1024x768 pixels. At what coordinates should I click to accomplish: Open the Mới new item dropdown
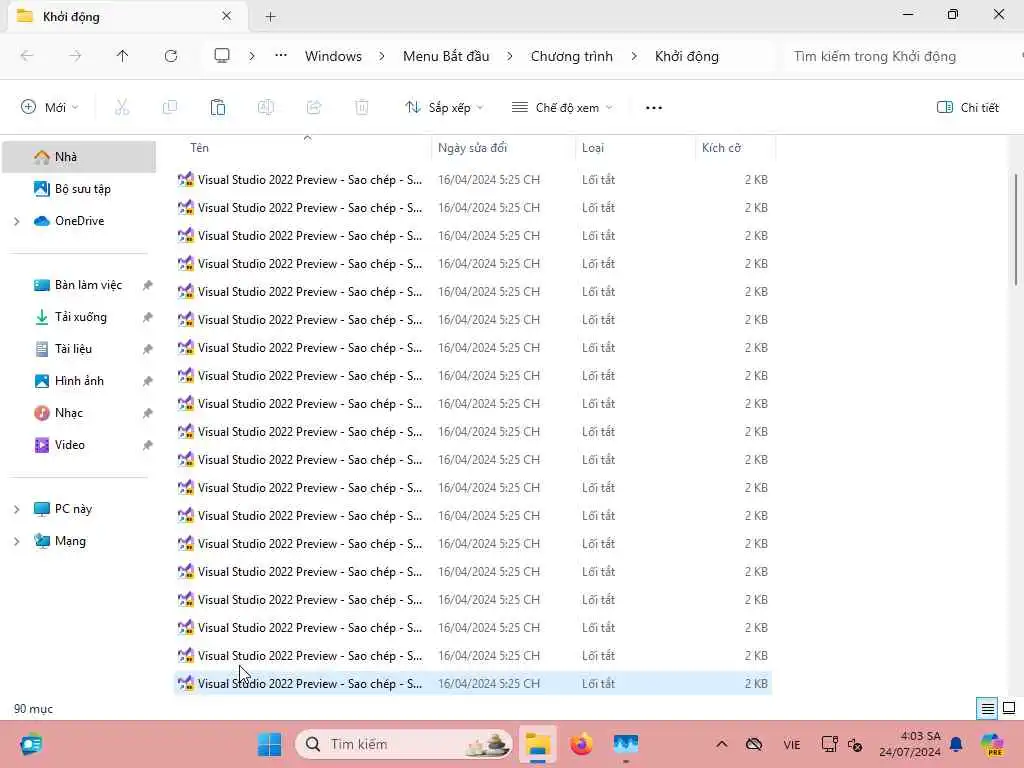[x=50, y=107]
